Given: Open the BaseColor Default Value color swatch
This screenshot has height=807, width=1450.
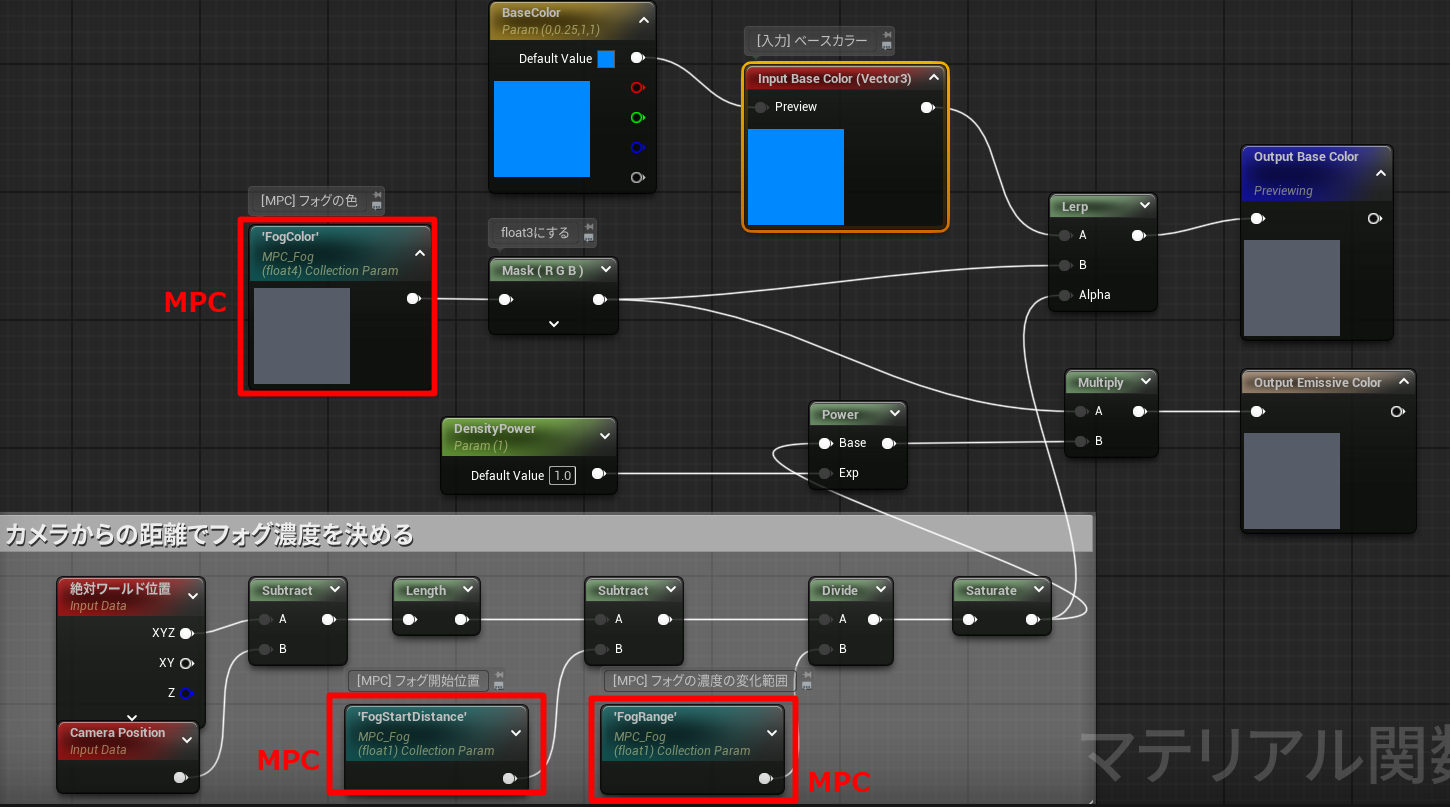Looking at the screenshot, I should [606, 59].
